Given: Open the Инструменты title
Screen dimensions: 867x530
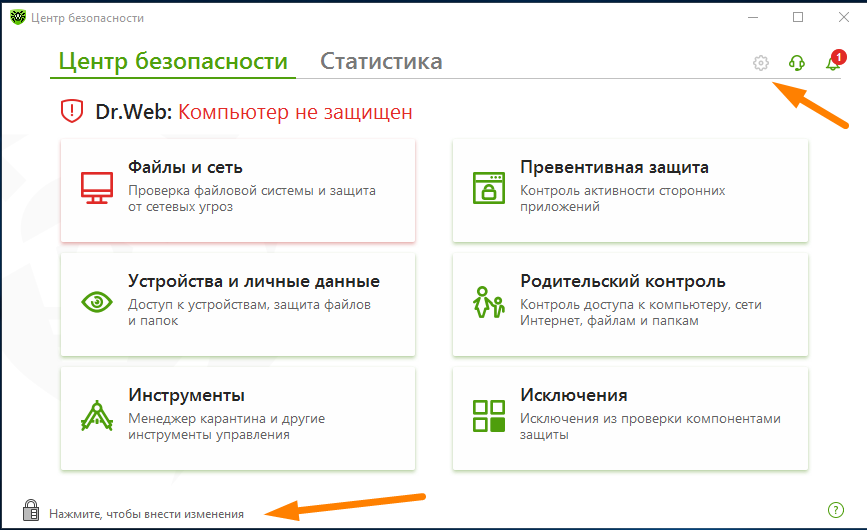Looking at the screenshot, I should tap(186, 395).
